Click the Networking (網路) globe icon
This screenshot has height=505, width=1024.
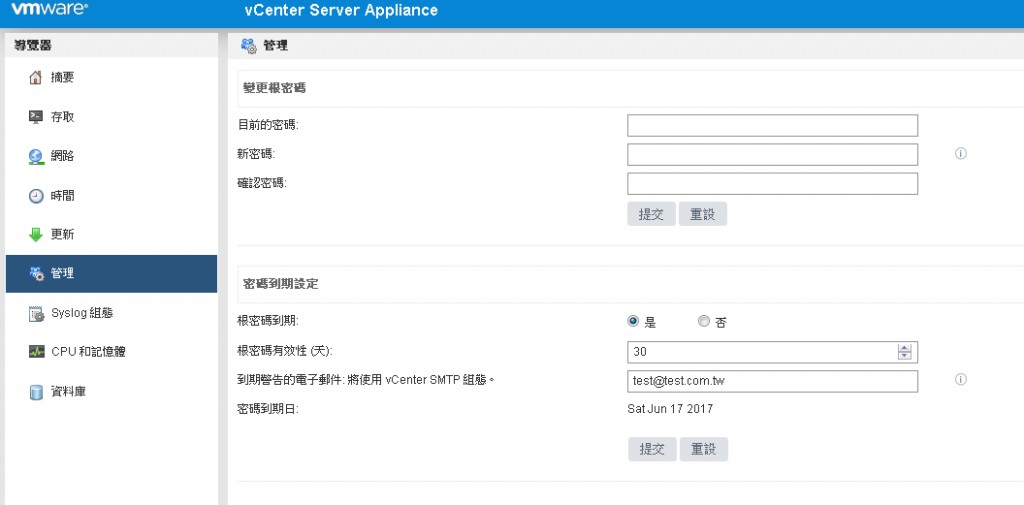[x=36, y=157]
